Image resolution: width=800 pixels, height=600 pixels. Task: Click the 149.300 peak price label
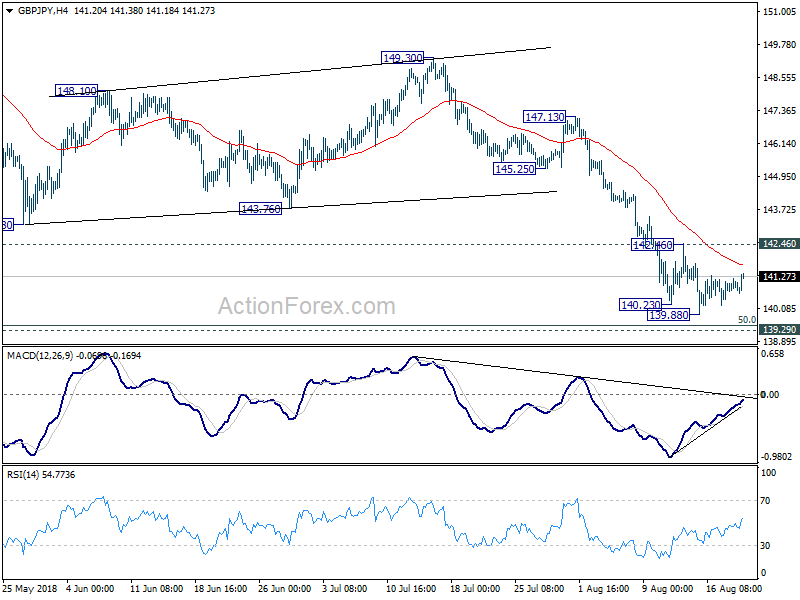click(x=403, y=58)
